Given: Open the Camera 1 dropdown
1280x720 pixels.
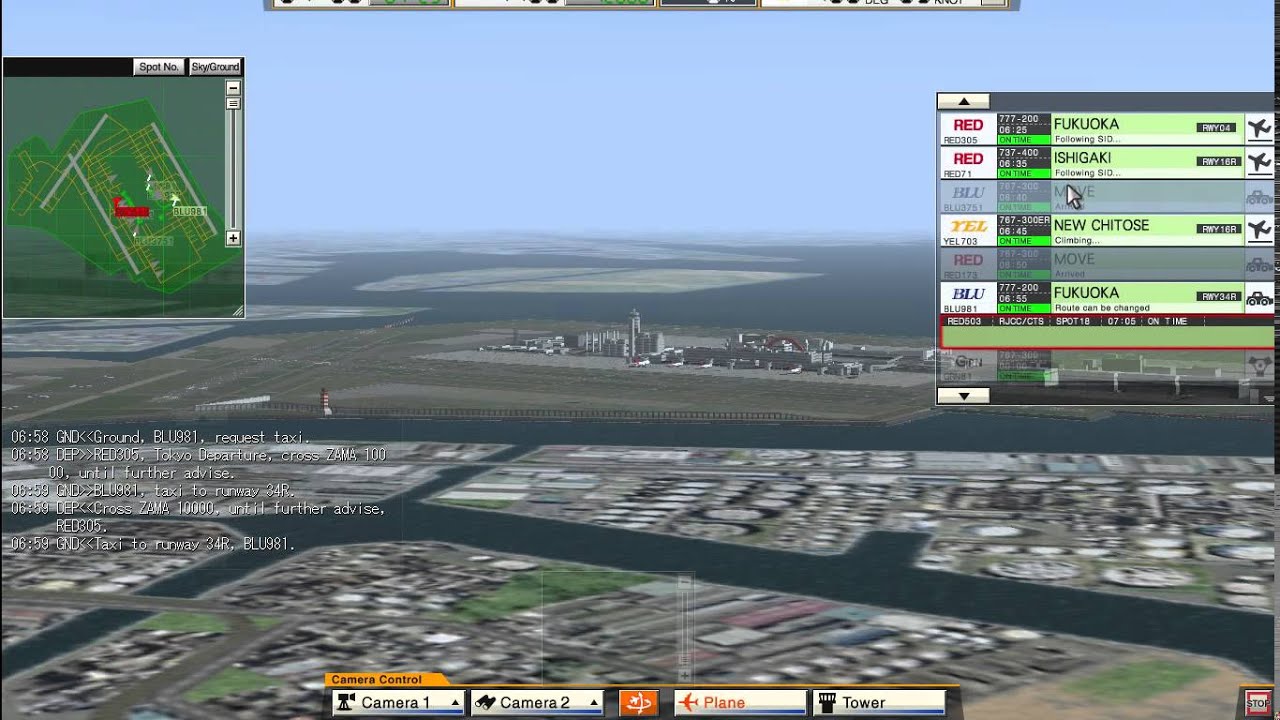Looking at the screenshot, I should click(x=455, y=703).
